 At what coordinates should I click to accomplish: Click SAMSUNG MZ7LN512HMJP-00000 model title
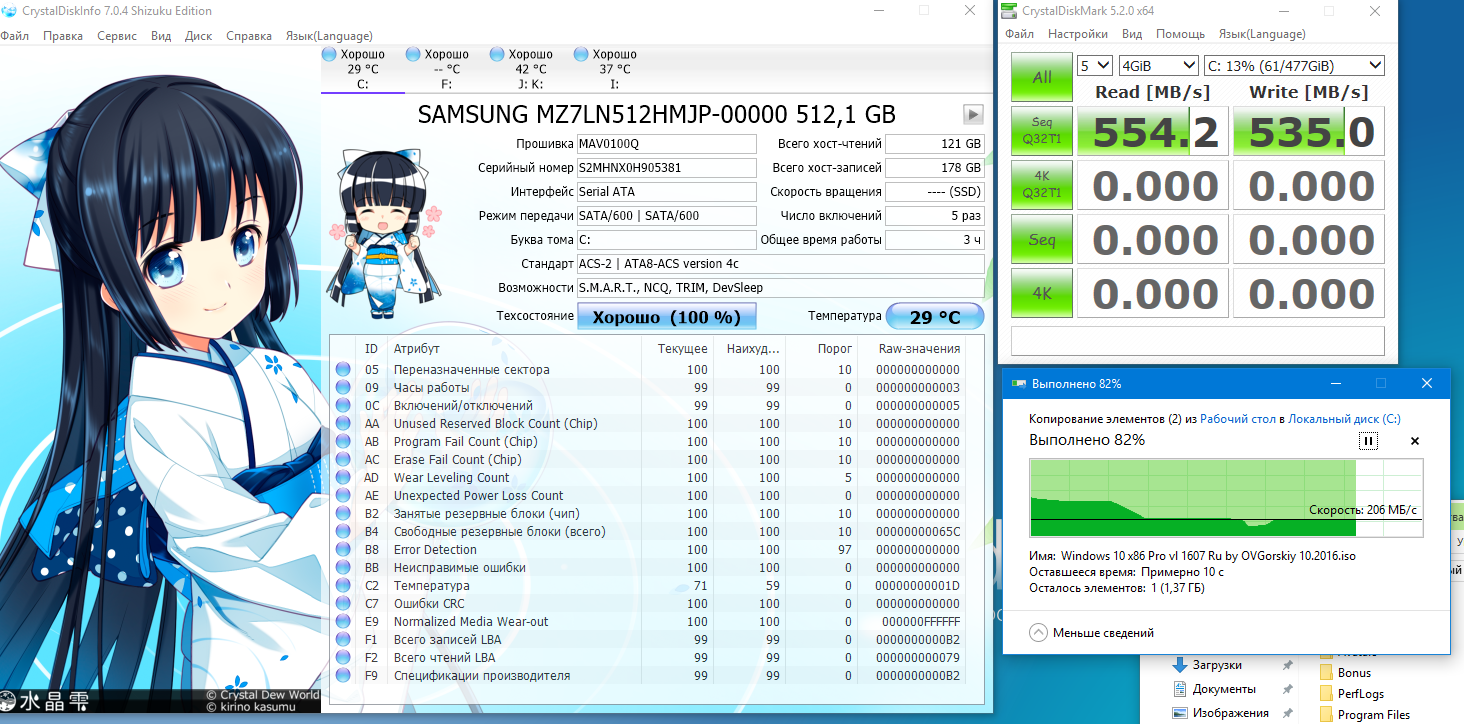[x=656, y=114]
